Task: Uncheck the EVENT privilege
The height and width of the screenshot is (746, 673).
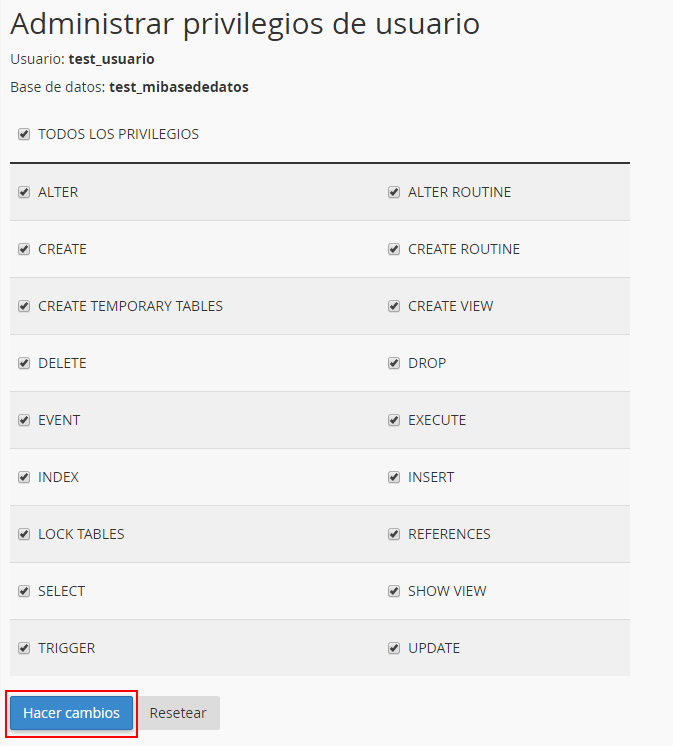Action: 24,420
